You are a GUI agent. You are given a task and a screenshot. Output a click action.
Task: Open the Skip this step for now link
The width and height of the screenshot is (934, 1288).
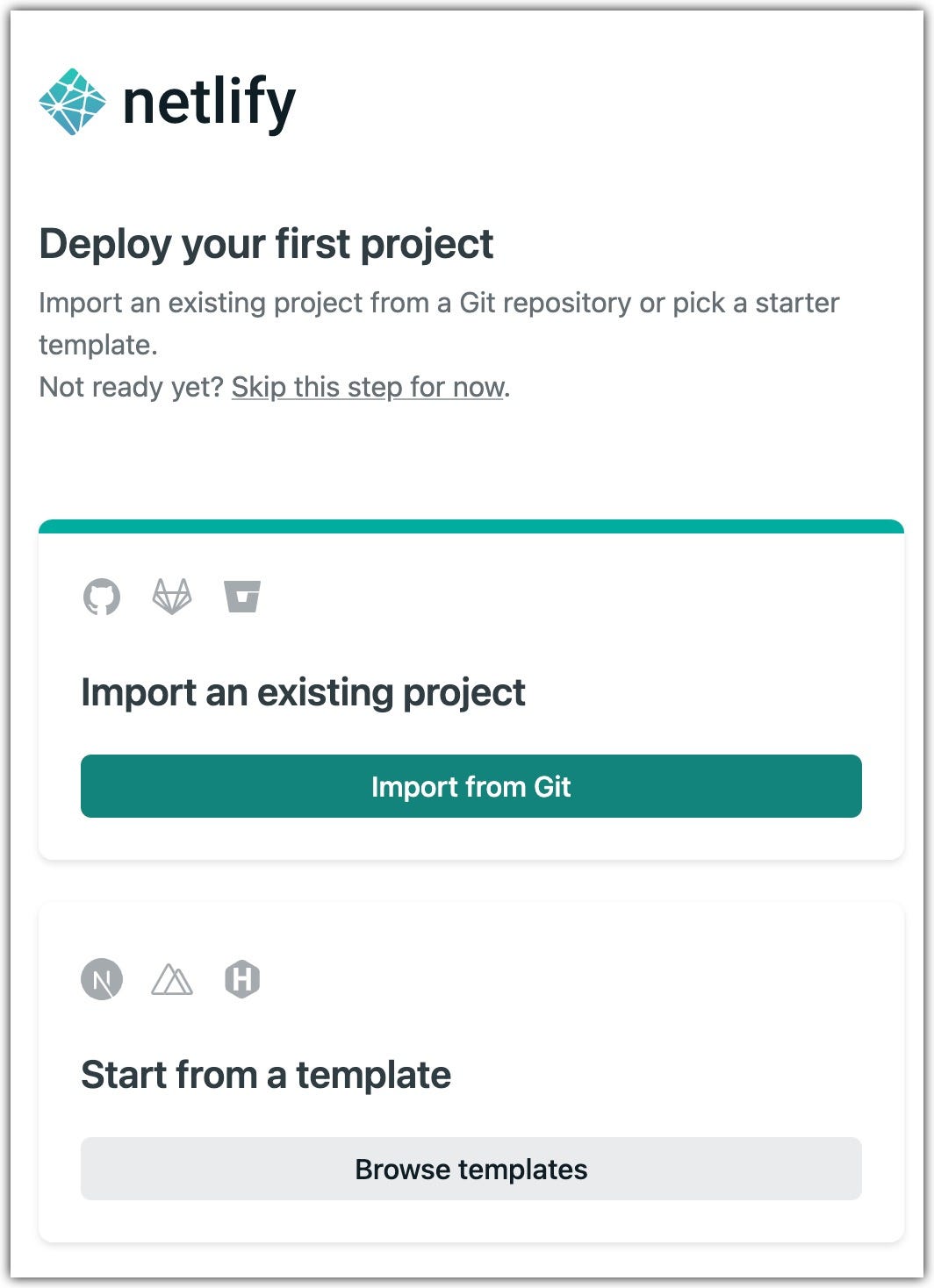(x=366, y=387)
